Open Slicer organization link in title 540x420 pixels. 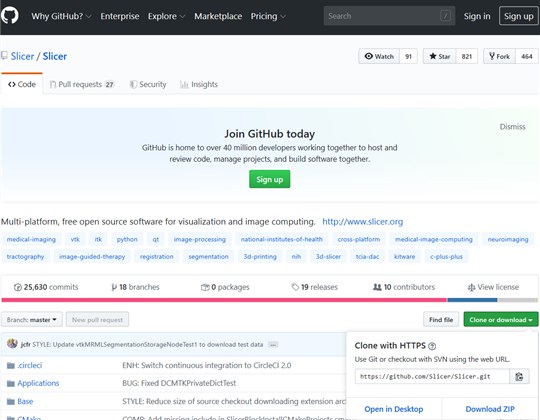point(22,56)
